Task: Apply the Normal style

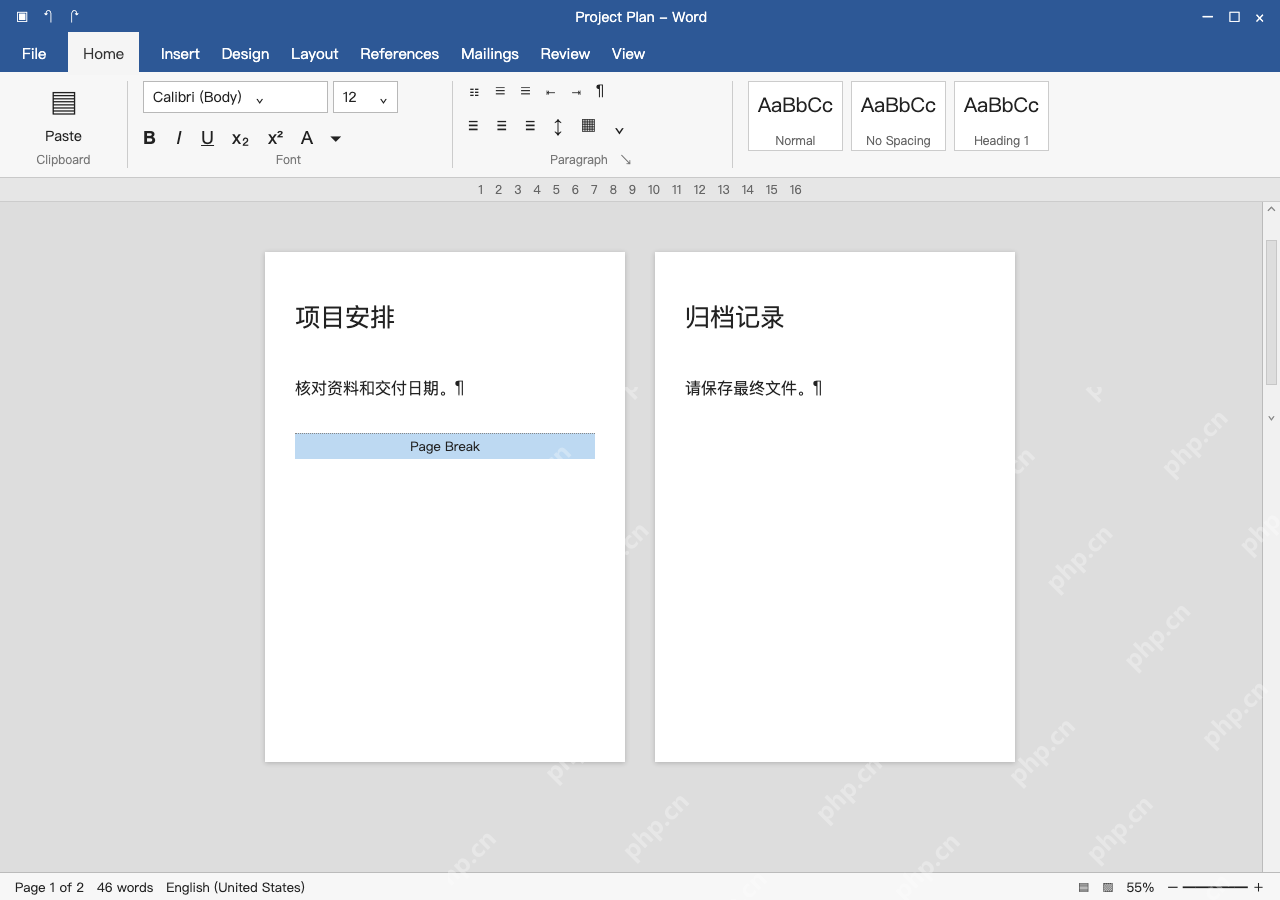Action: 795,116
